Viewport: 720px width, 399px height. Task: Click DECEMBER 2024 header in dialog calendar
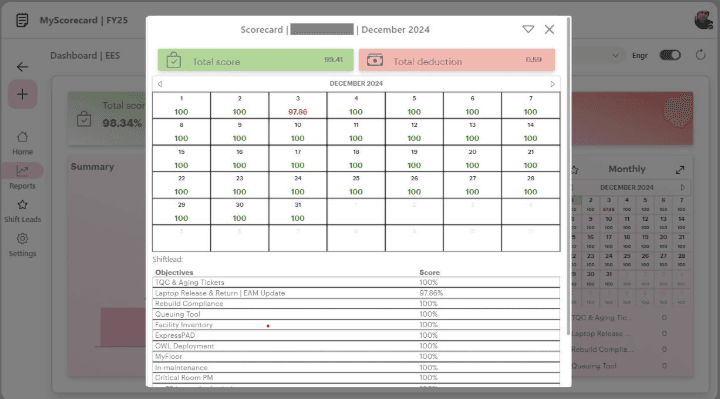[x=356, y=84]
